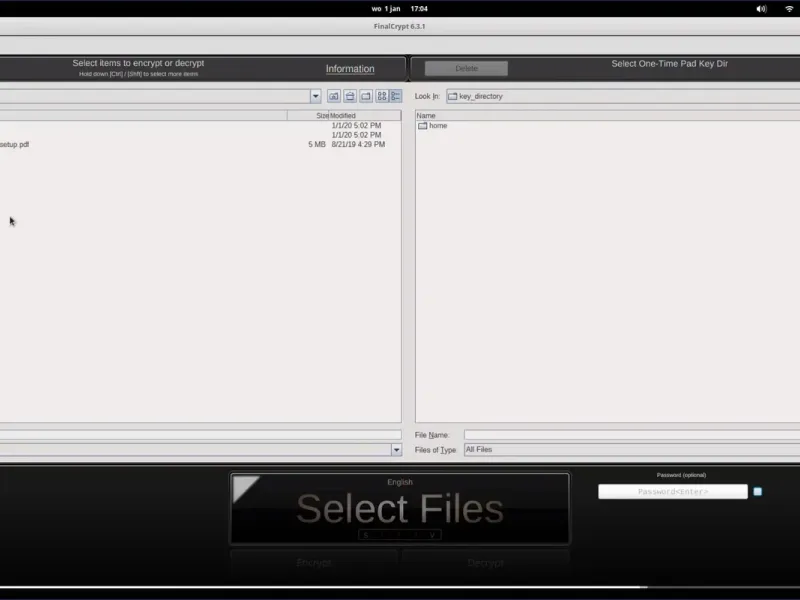This screenshot has width=800, height=600.
Task: Open the key_directory Look In combo box
Action: point(623,96)
